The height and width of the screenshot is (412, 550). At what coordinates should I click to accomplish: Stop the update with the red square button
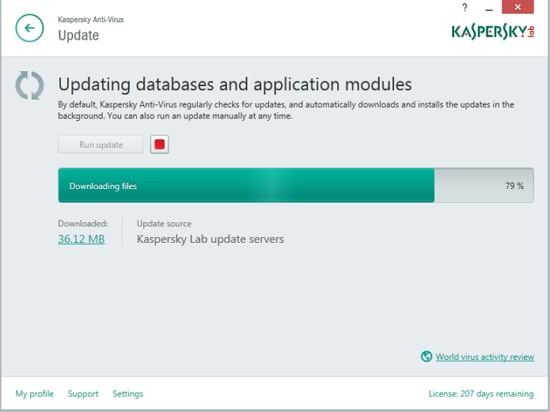[160, 144]
